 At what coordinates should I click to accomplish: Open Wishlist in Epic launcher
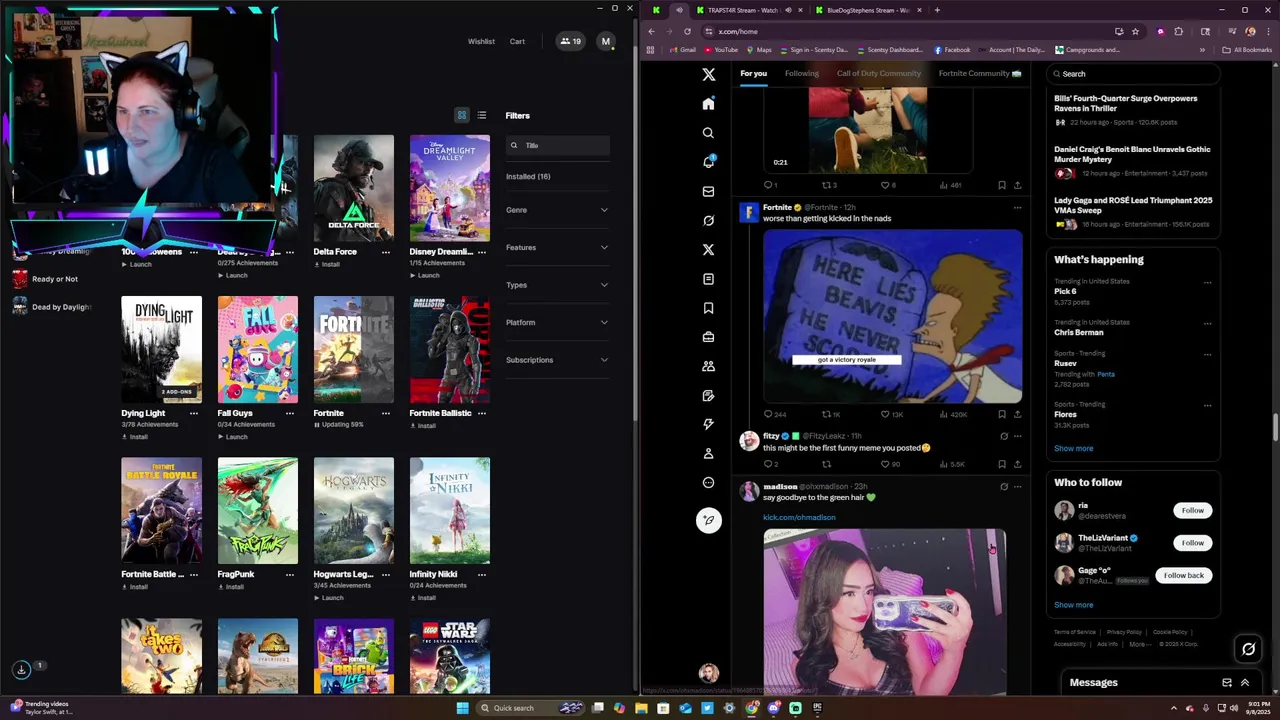481,41
